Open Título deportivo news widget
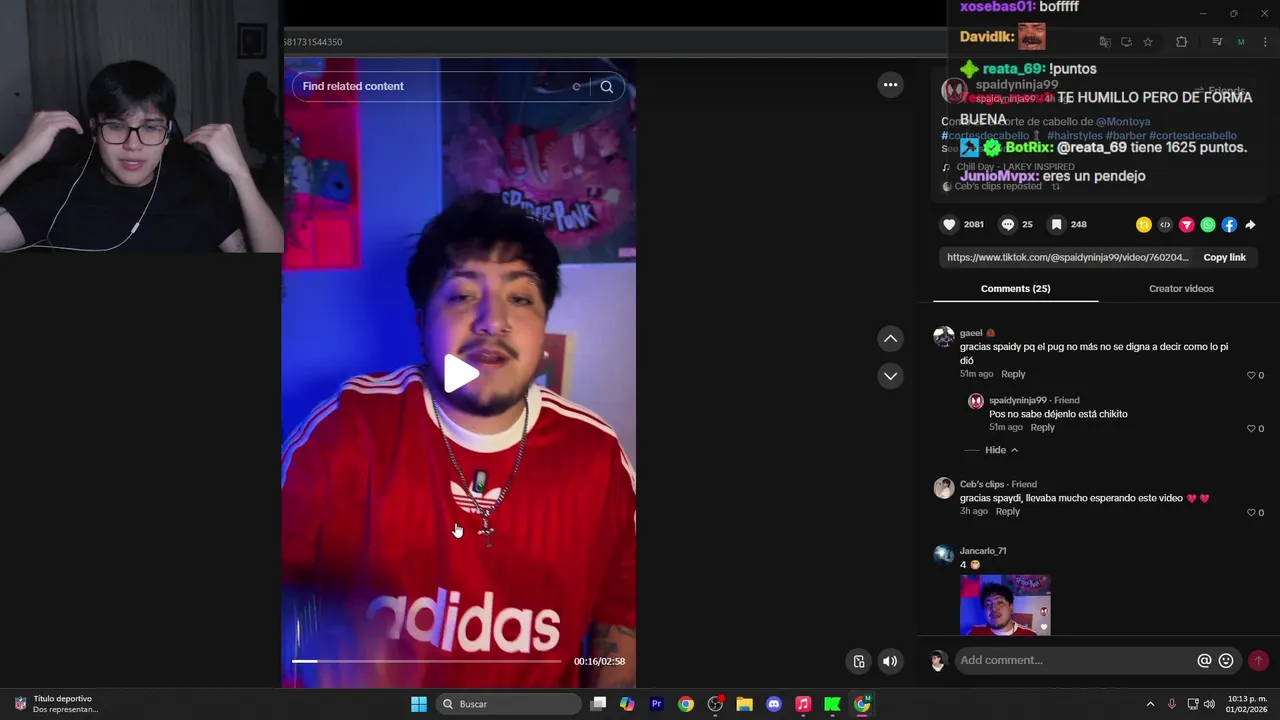This screenshot has width=1280, height=720. coord(57,704)
